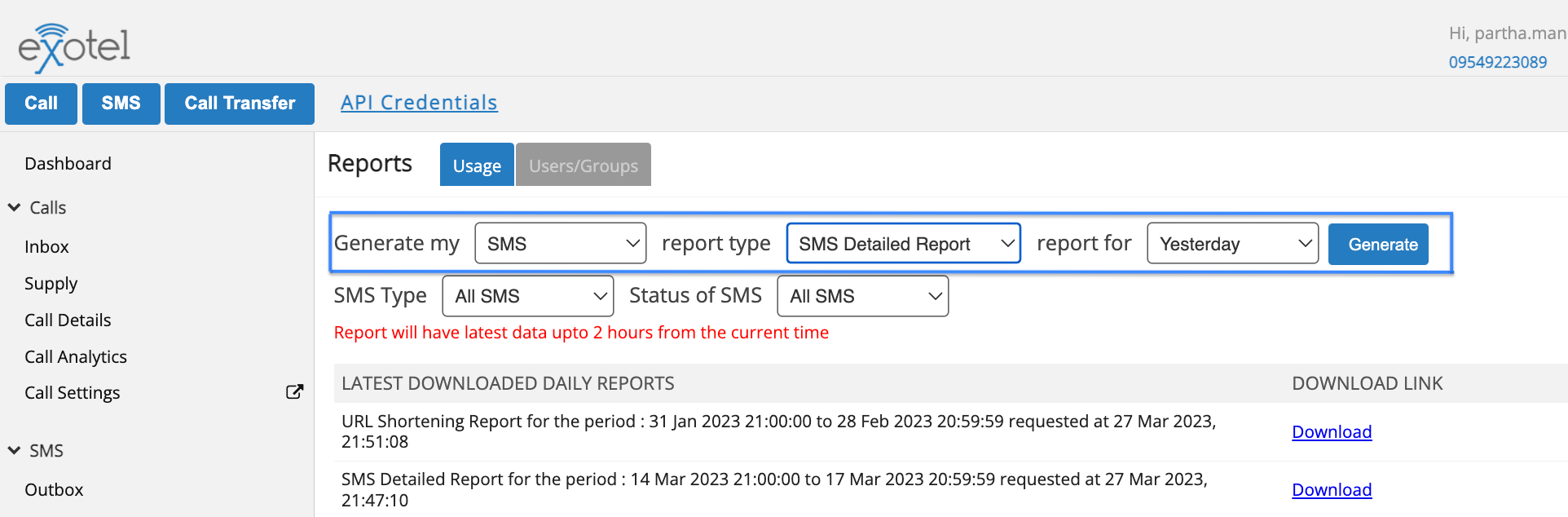Open the Status of SMS dropdown
The height and width of the screenshot is (517, 1568).
(863, 296)
